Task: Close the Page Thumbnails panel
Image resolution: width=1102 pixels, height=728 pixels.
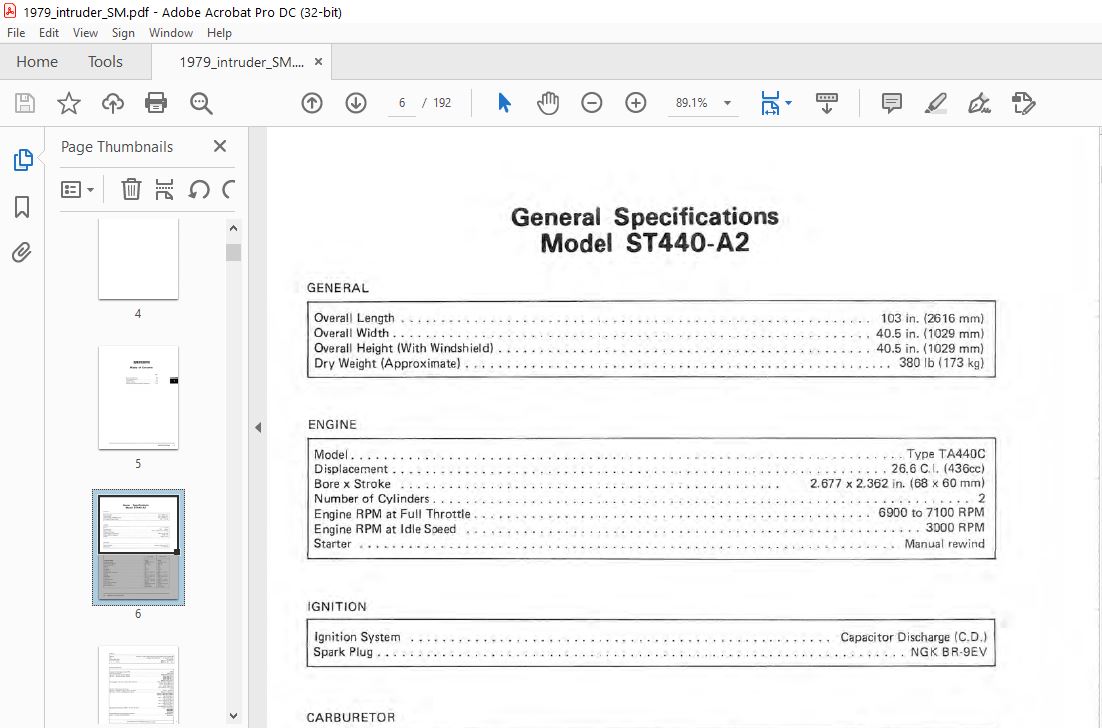Action: [220, 146]
